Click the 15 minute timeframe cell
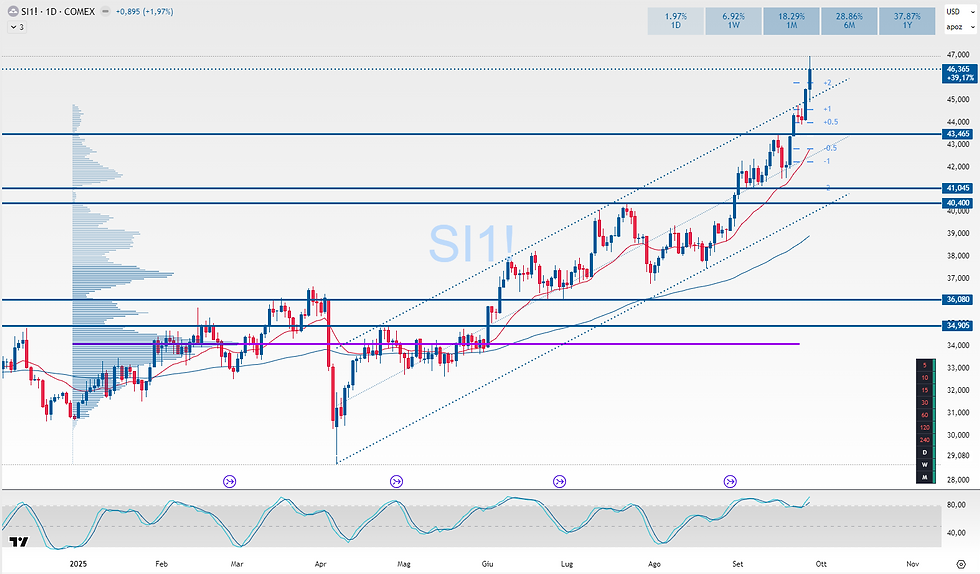 (x=925, y=390)
